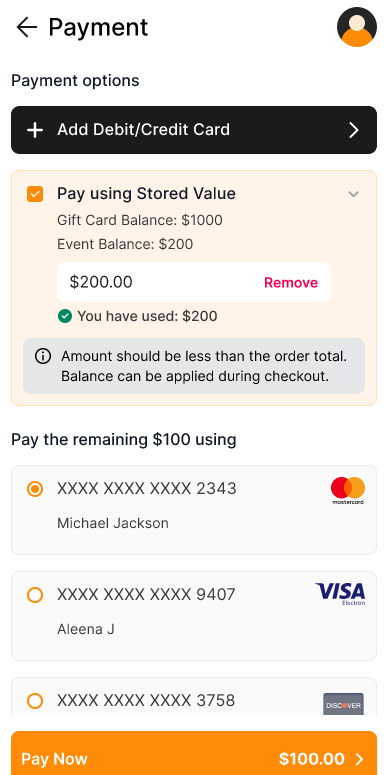
Task: Click the Discover card logo
Action: (343, 704)
